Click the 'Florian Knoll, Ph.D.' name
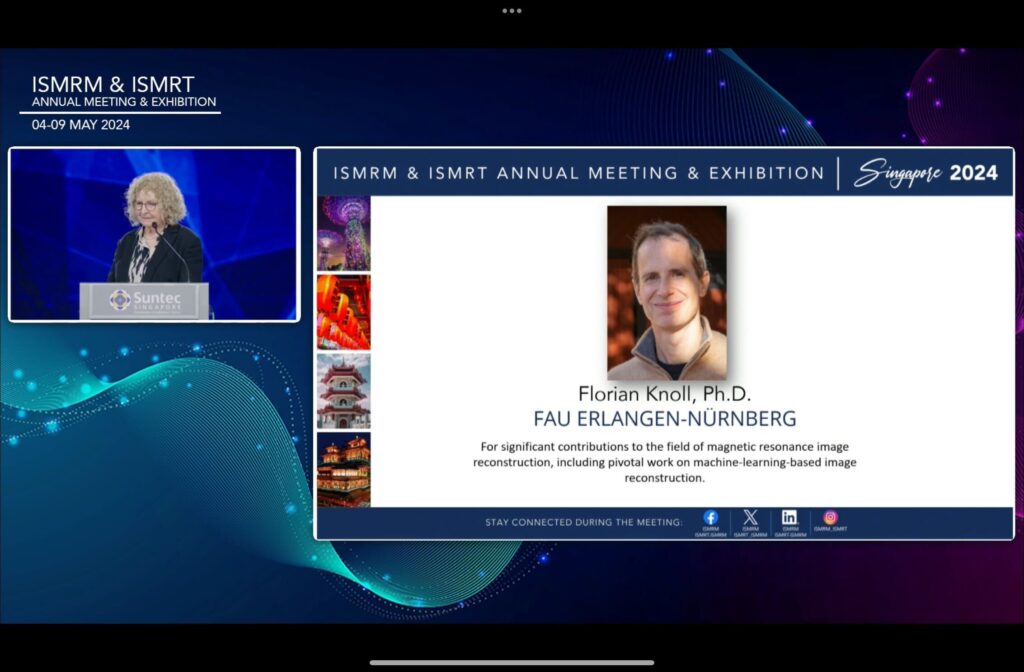Screen dimensions: 1024x672 pyautogui.click(x=665, y=394)
